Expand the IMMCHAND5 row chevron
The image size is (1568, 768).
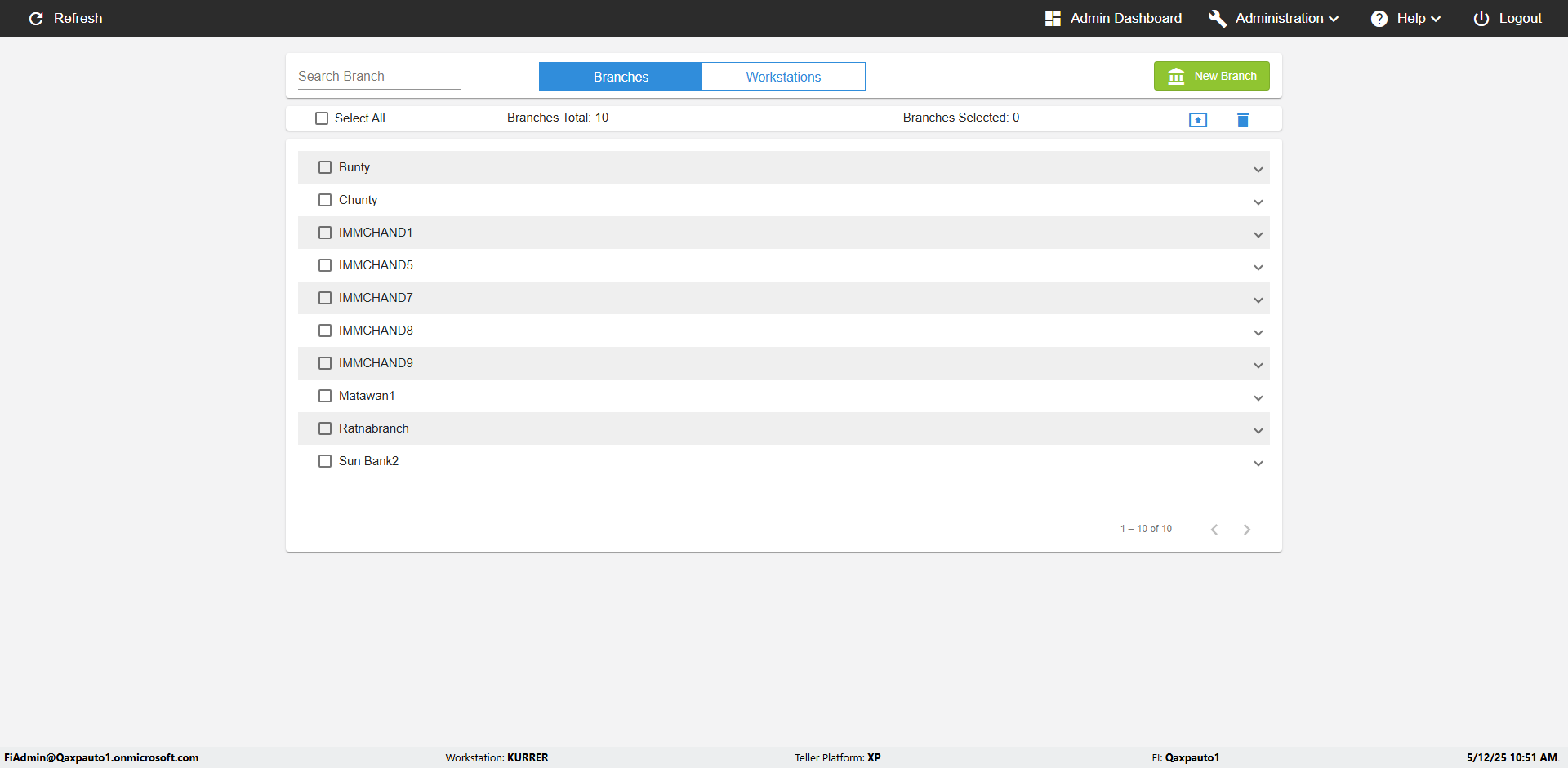click(x=1258, y=268)
